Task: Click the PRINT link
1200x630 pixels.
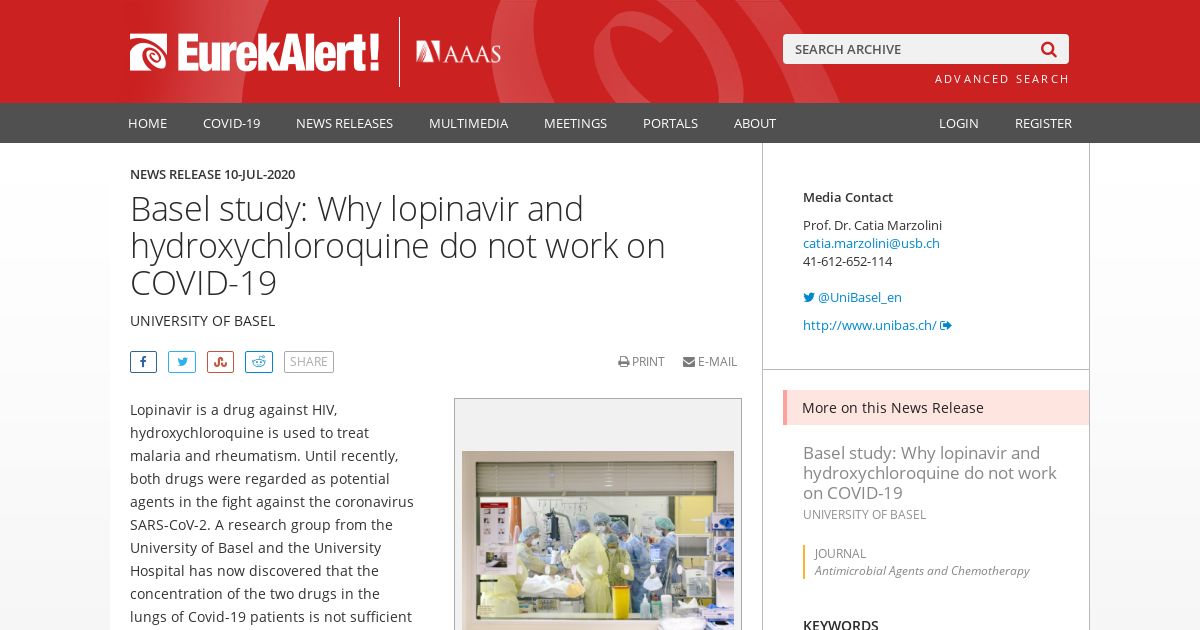Action: [x=641, y=362]
